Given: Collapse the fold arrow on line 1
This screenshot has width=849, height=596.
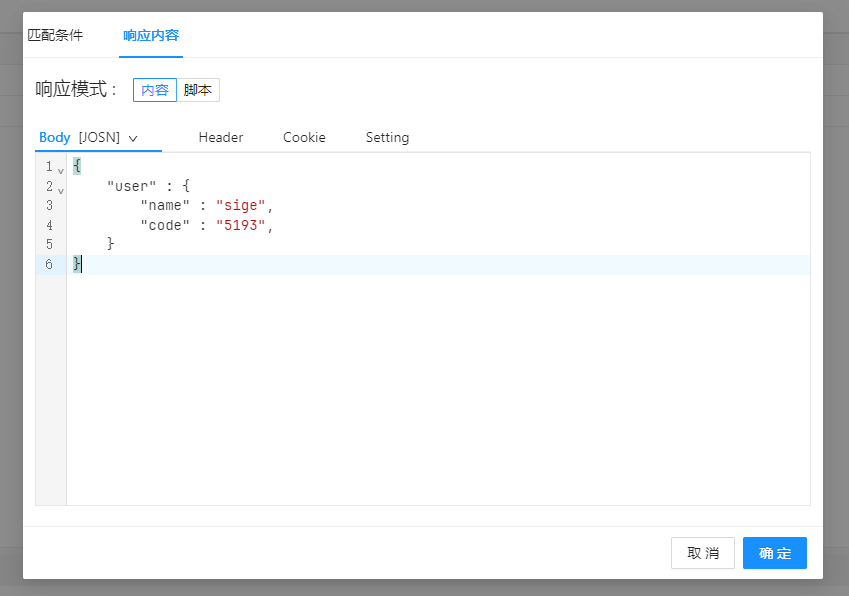Looking at the screenshot, I should [x=61, y=170].
